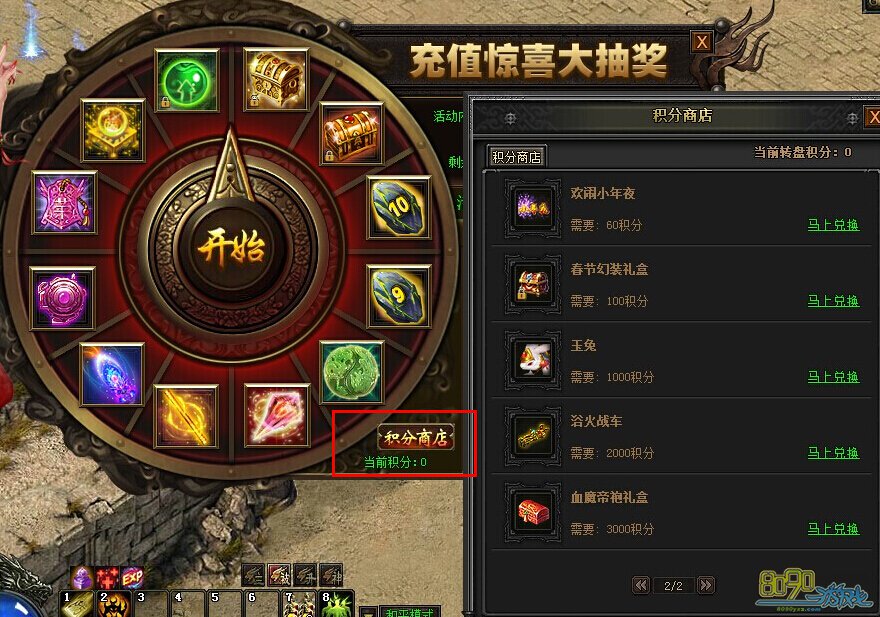Click the EXP buff icon
The height and width of the screenshot is (617, 880).
132,577
